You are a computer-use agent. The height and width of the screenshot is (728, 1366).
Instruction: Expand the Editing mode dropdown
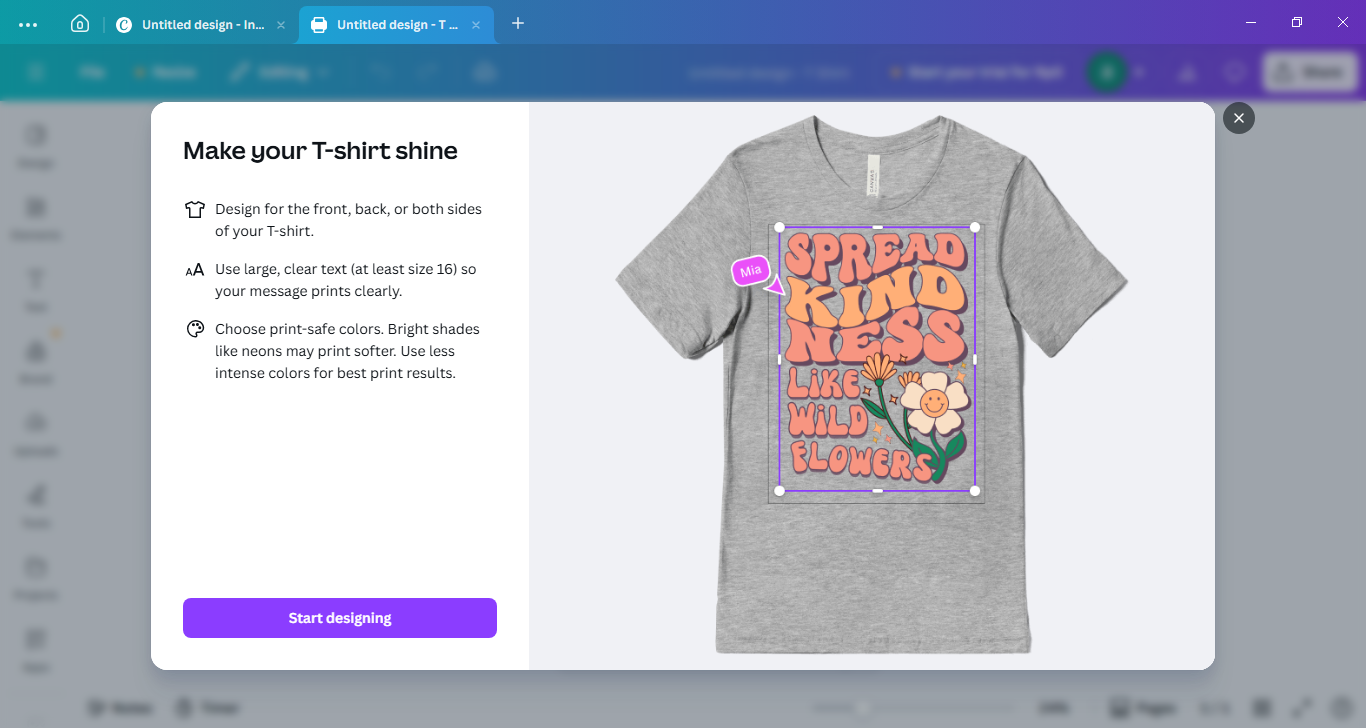pyautogui.click(x=282, y=72)
